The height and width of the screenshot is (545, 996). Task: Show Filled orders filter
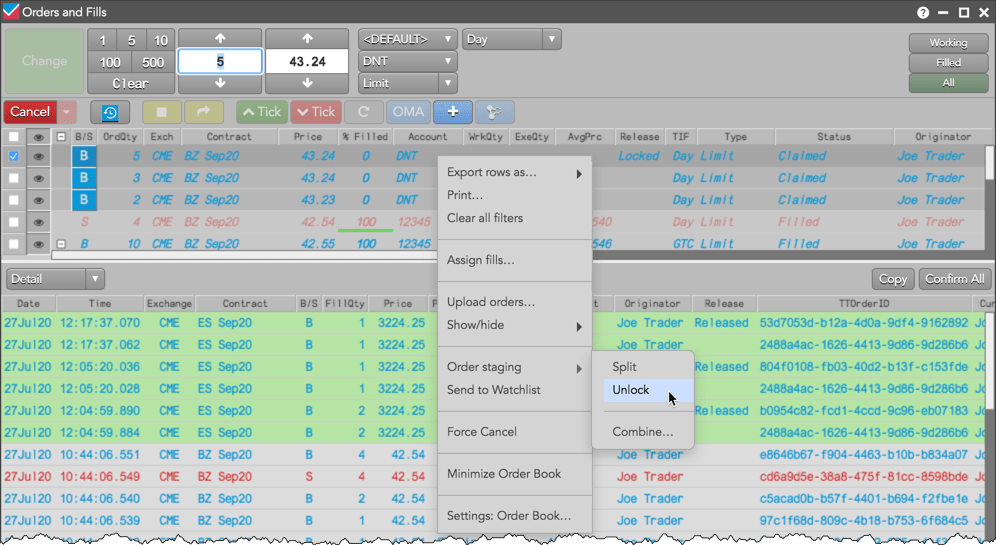coord(948,63)
